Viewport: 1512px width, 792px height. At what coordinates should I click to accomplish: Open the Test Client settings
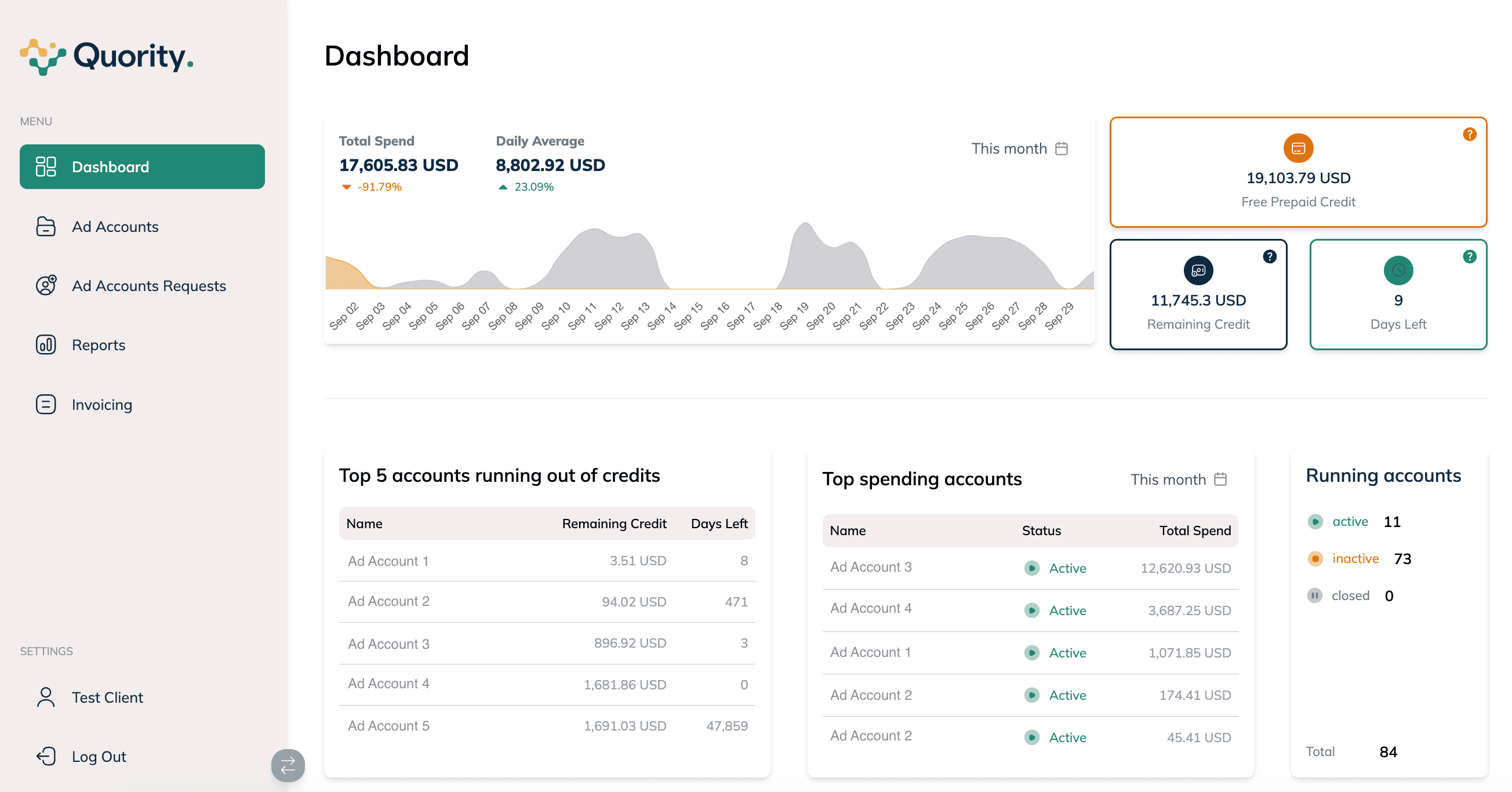click(x=107, y=697)
